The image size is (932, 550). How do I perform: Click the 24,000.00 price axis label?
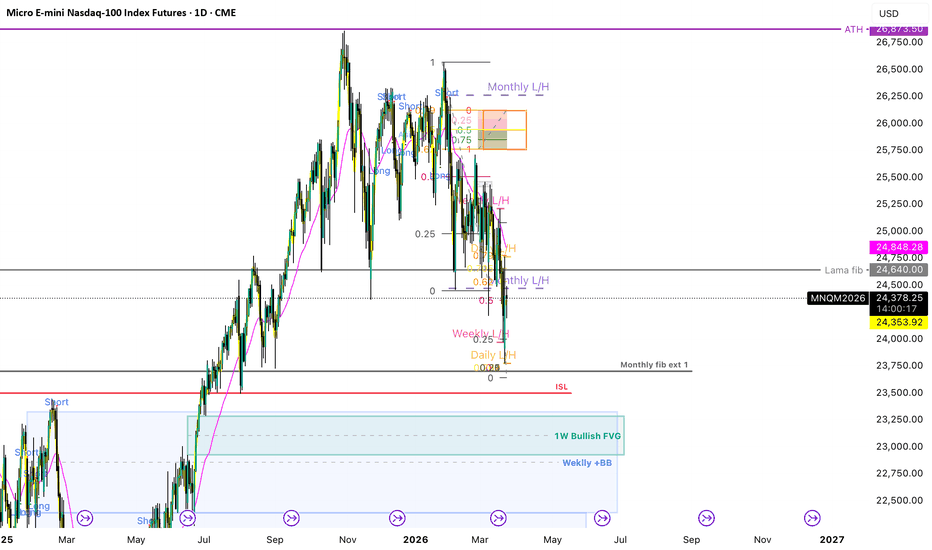[x=899, y=339]
